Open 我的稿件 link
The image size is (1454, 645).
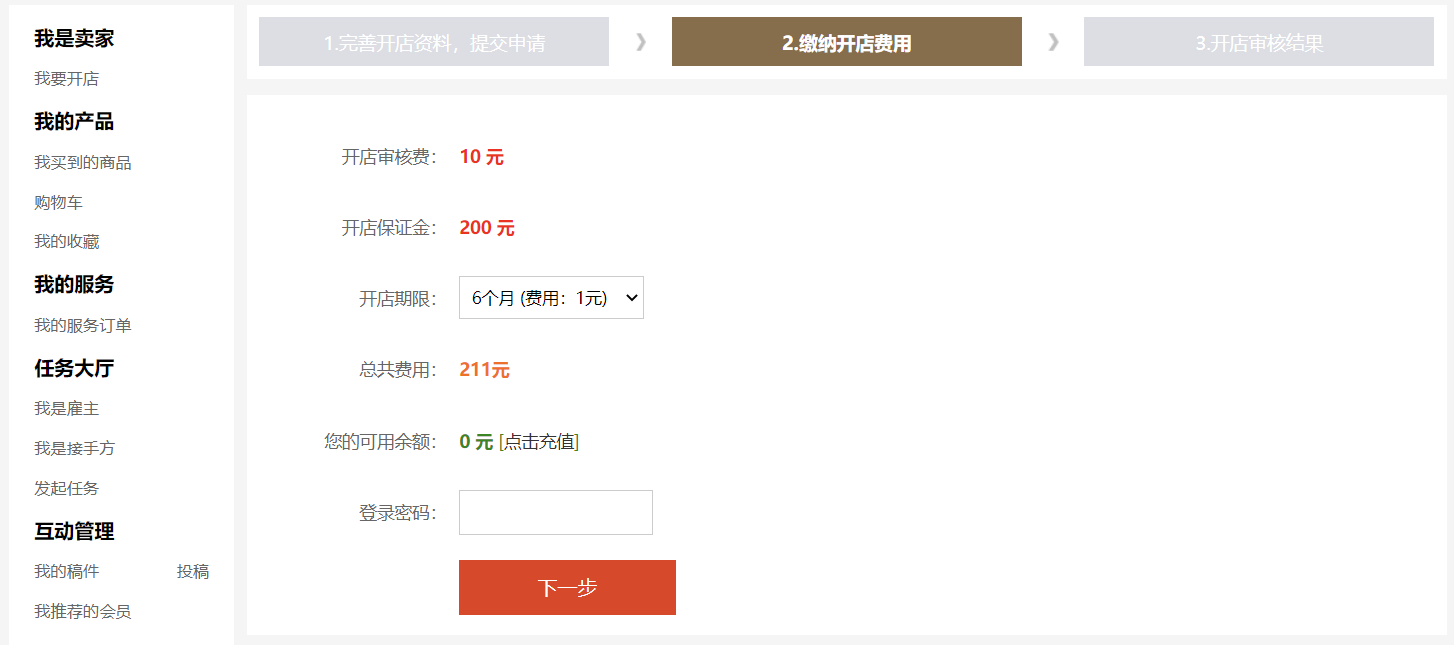(66, 571)
